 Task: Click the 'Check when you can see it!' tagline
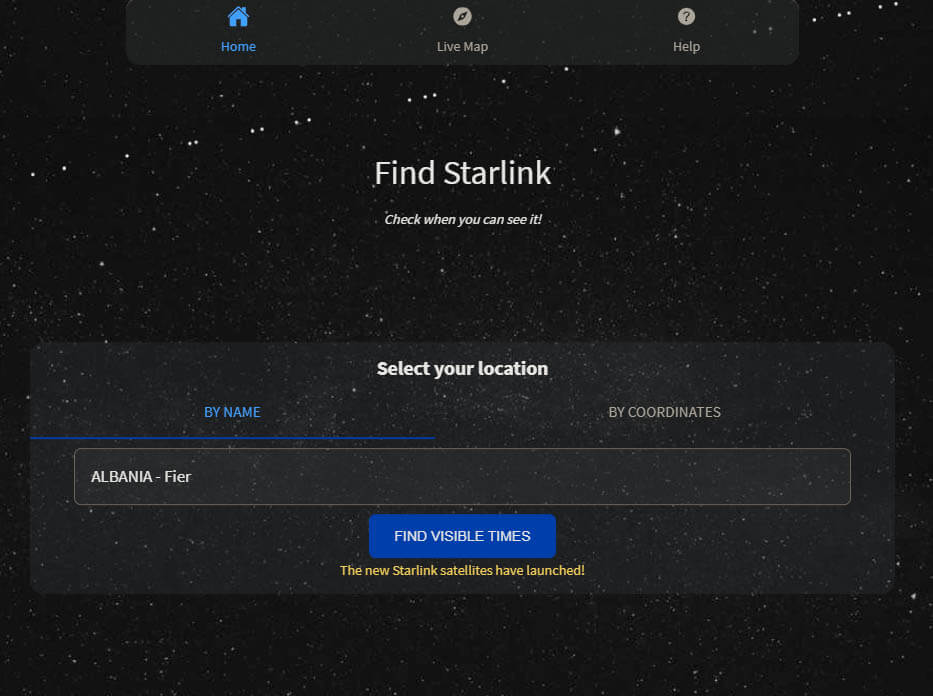(463, 220)
